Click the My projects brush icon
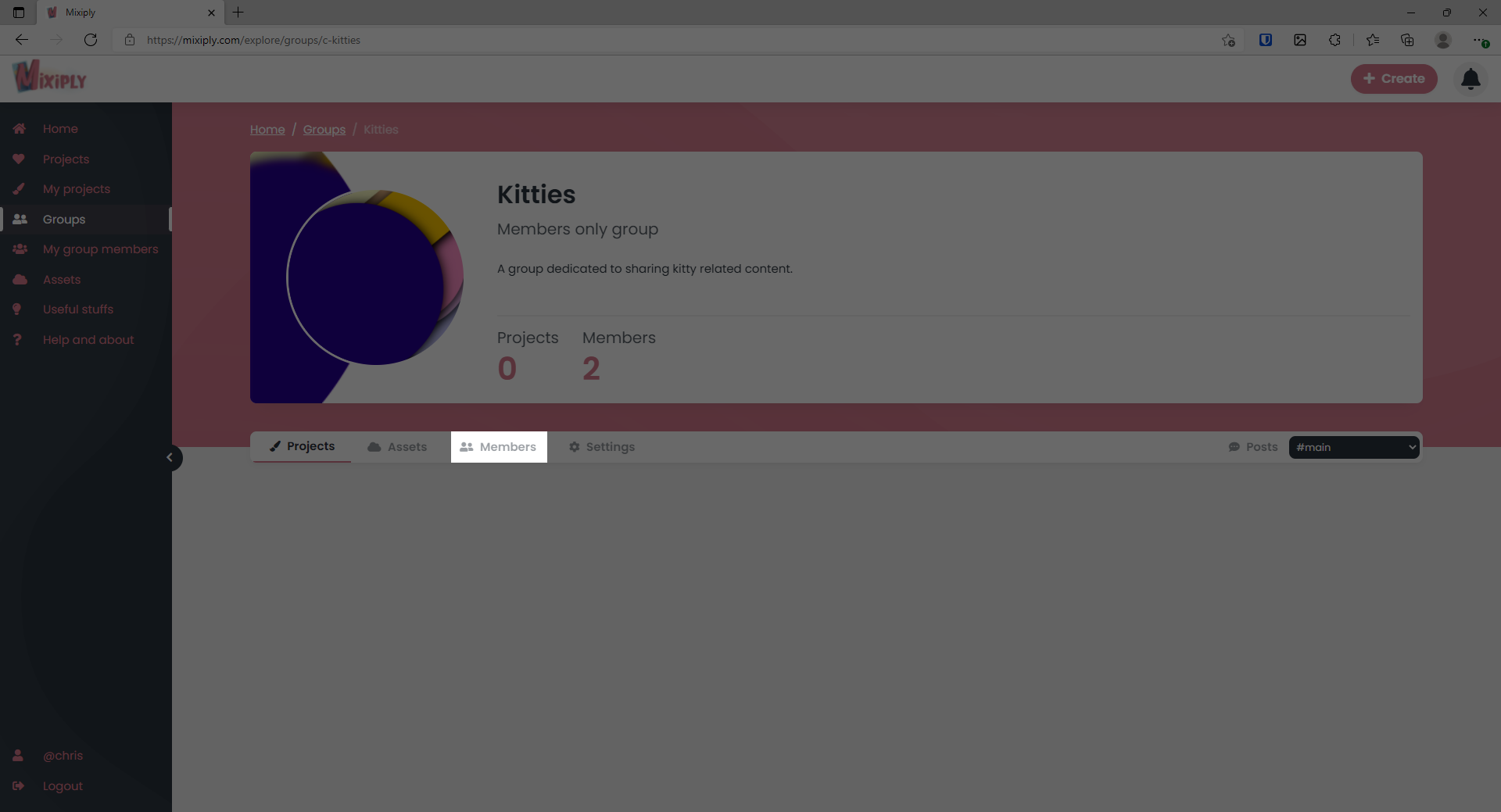This screenshot has width=1501, height=812. (x=19, y=189)
